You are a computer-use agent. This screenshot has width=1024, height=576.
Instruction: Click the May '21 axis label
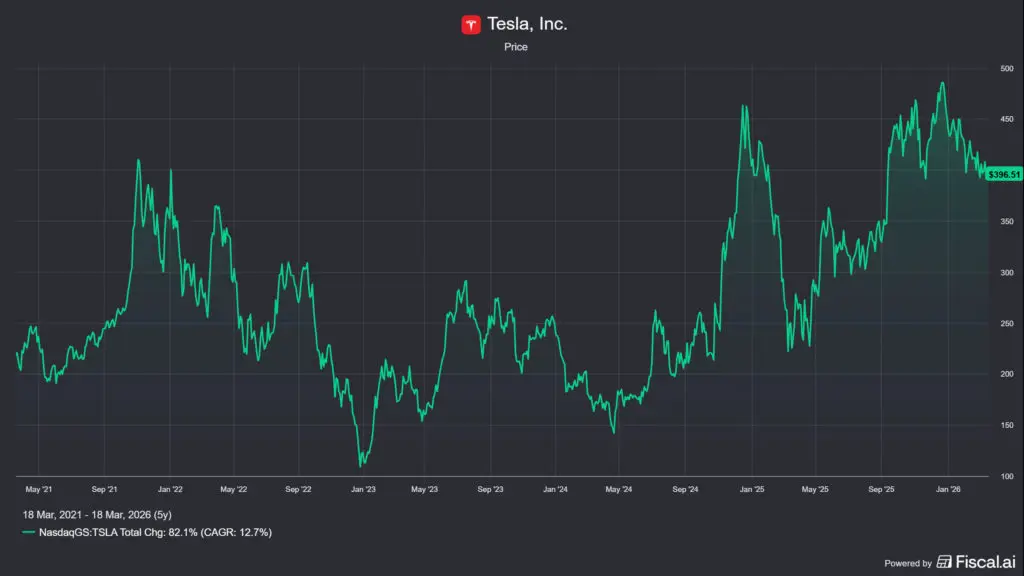(39, 489)
